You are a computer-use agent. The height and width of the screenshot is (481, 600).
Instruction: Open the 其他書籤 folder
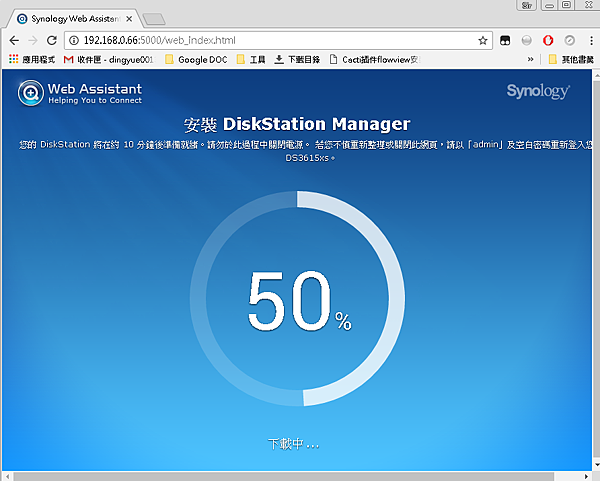(571, 59)
